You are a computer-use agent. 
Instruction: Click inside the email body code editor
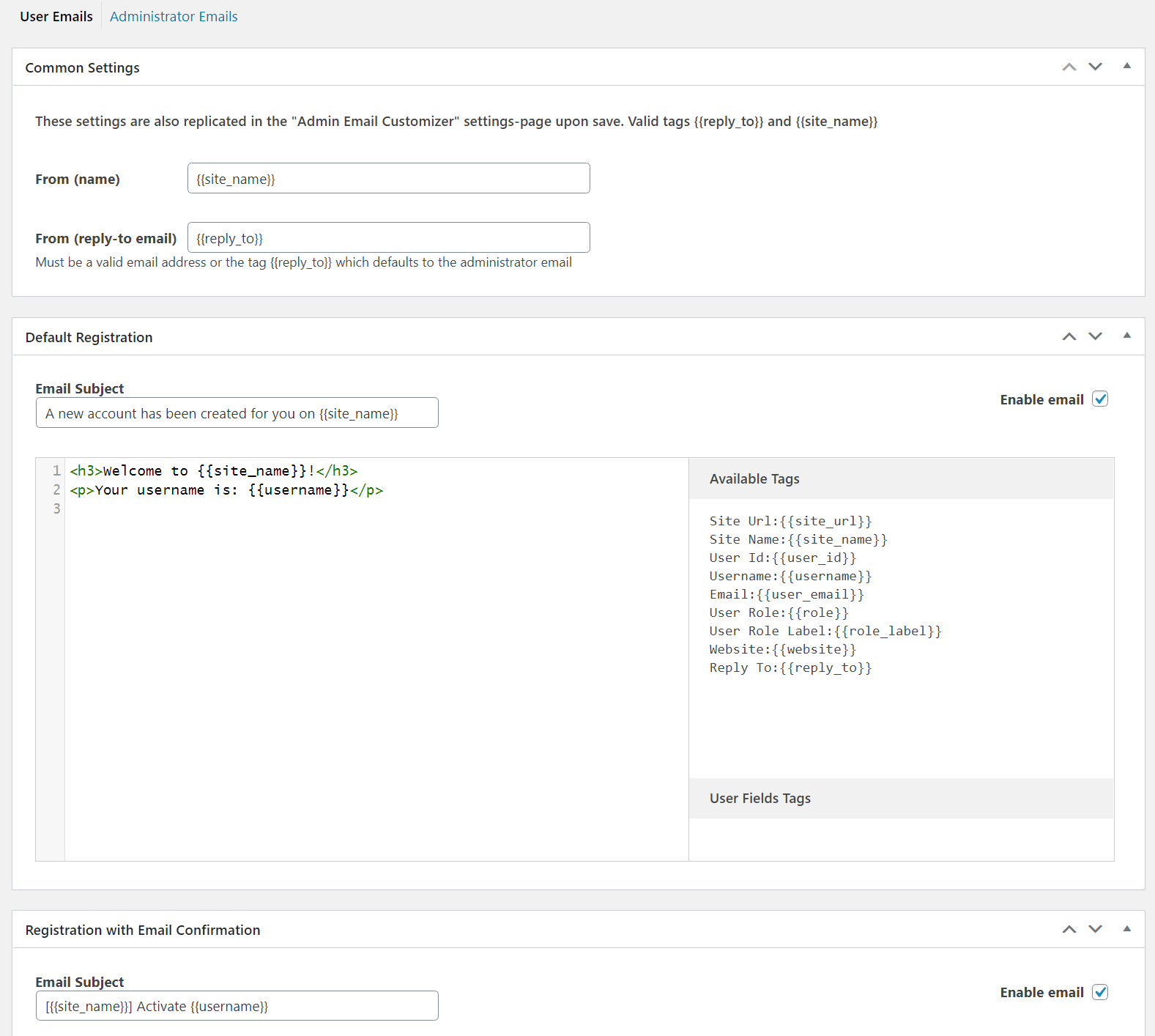(376, 659)
